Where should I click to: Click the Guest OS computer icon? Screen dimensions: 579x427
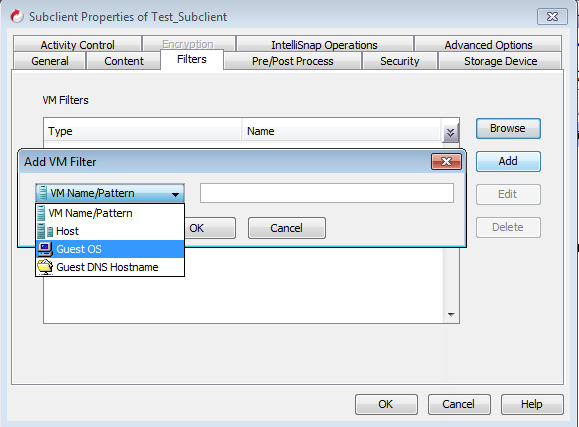[45, 249]
